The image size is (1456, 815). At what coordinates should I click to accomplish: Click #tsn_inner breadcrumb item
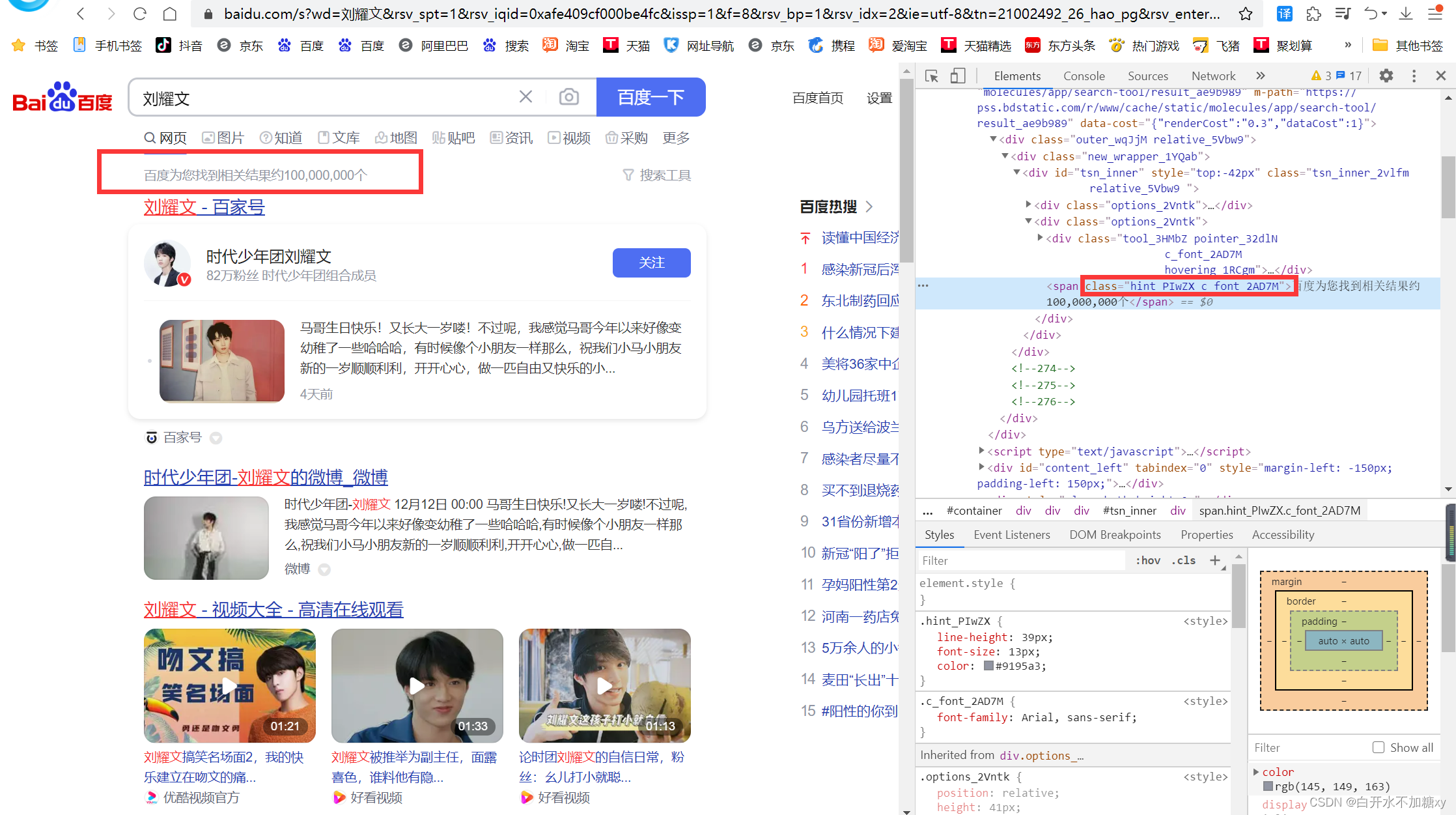click(x=1129, y=510)
